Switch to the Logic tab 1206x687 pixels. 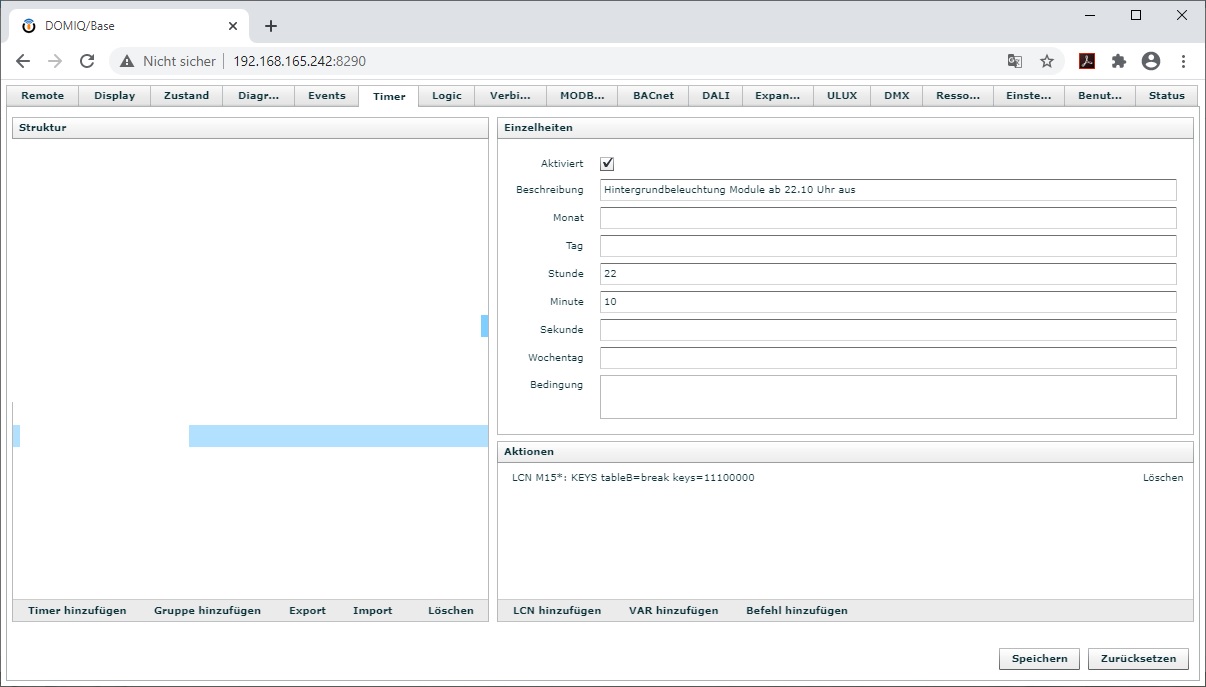point(447,96)
